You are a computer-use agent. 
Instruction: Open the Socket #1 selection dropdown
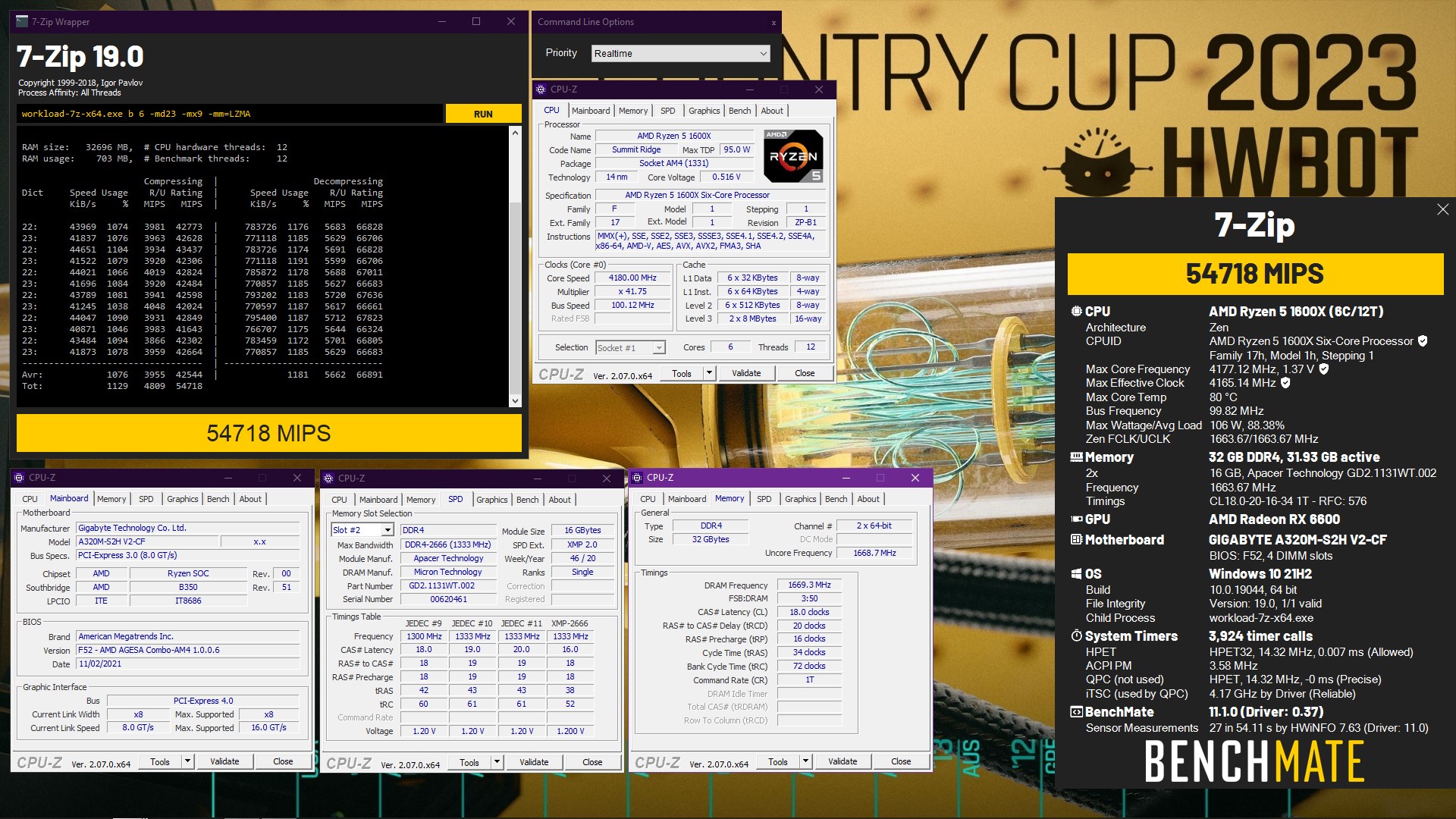630,347
